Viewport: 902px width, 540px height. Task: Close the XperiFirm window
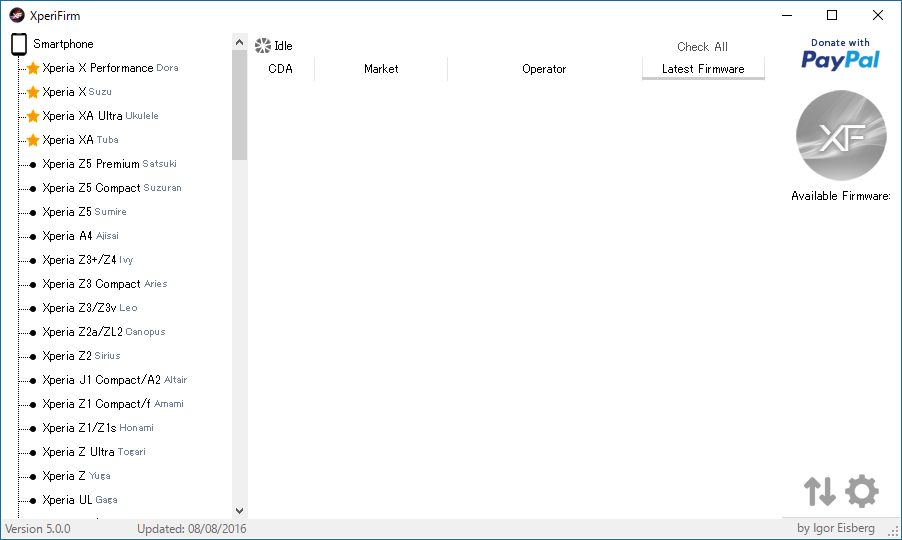coord(878,16)
